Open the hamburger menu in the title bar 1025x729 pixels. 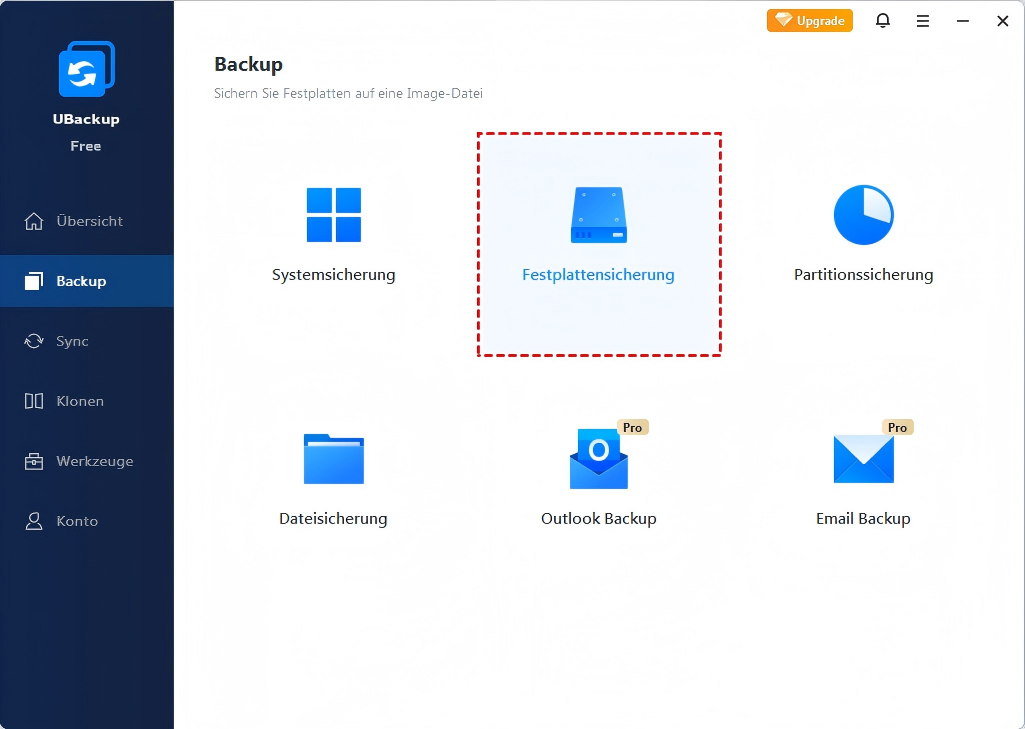pos(923,21)
